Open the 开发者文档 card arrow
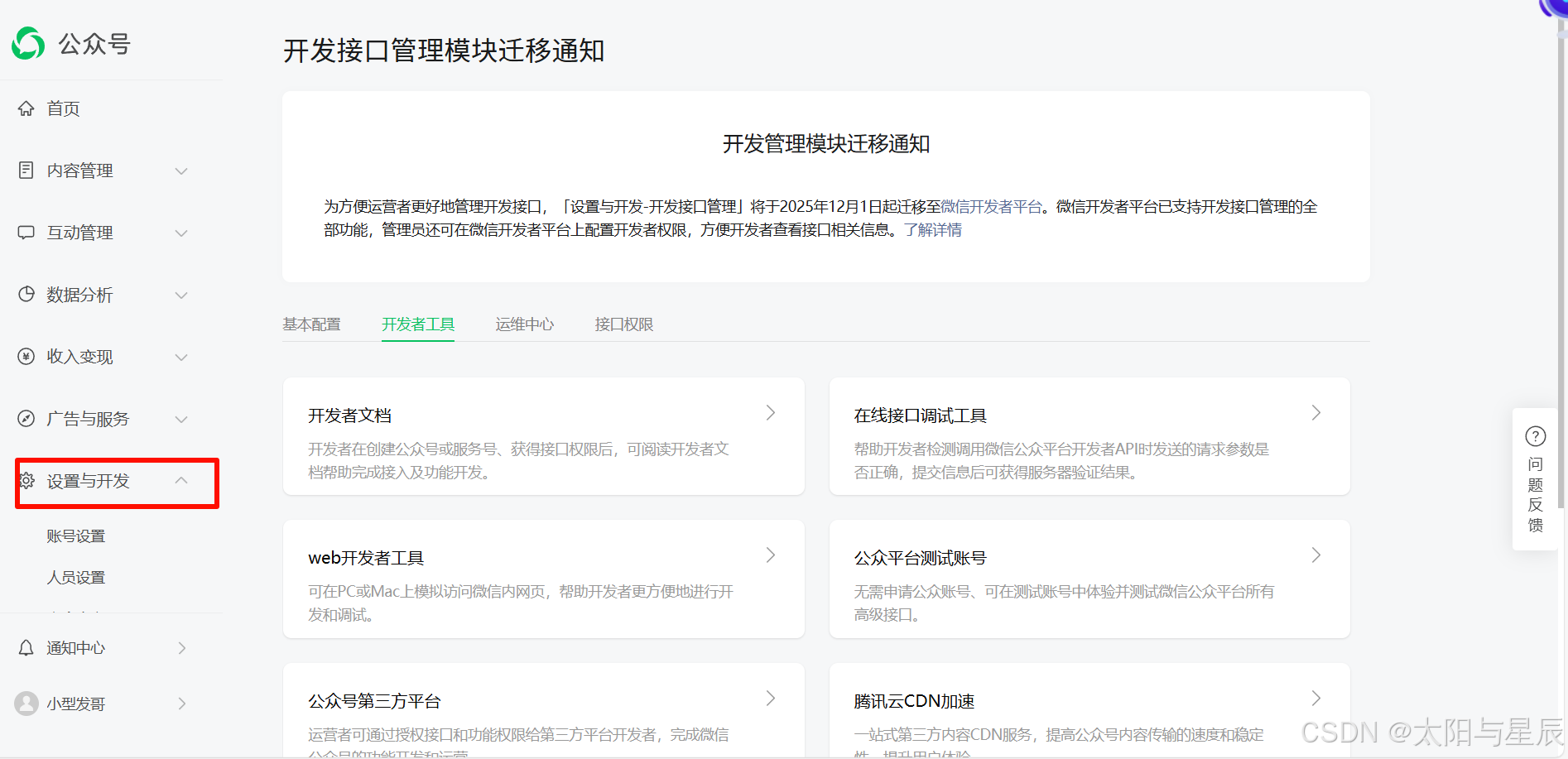 tap(770, 412)
